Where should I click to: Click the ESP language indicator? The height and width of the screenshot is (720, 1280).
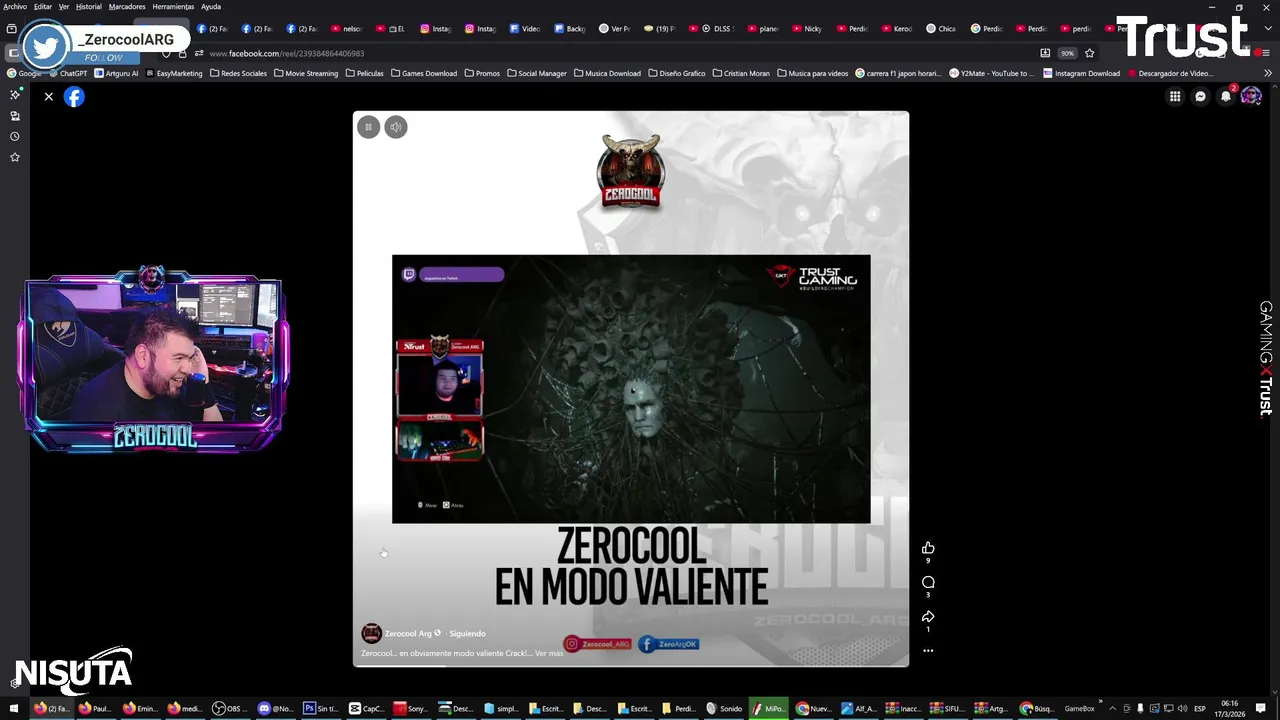pos(1199,708)
